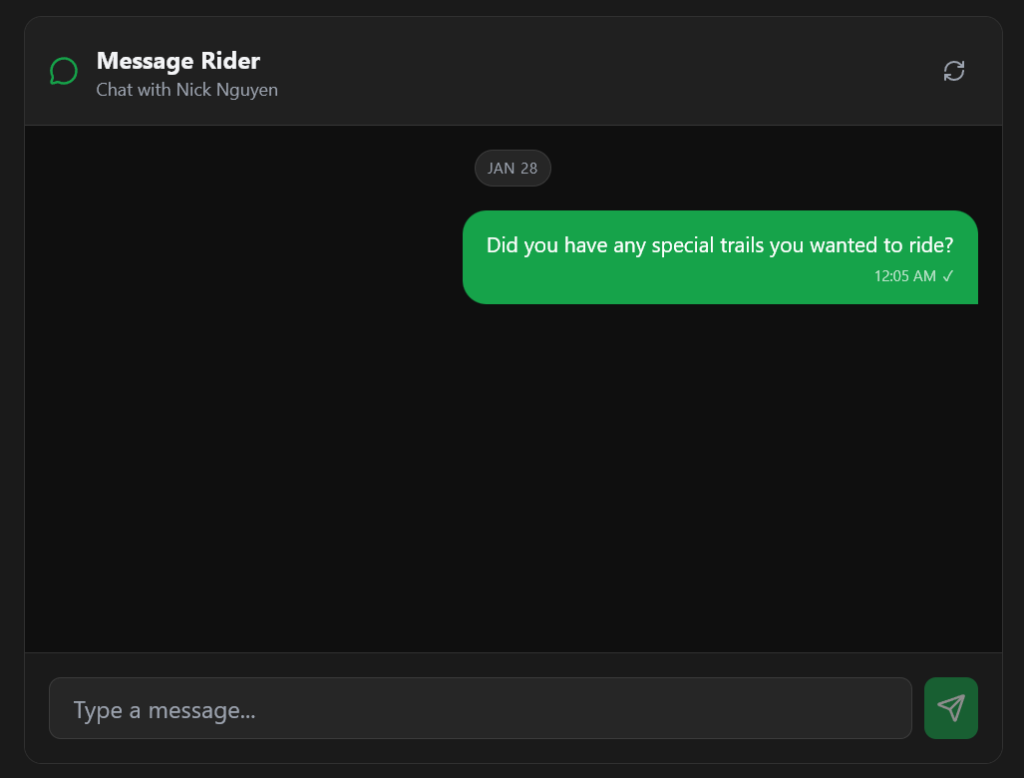
Task: Click the JAN 28 date pill
Action: pyautogui.click(x=513, y=169)
